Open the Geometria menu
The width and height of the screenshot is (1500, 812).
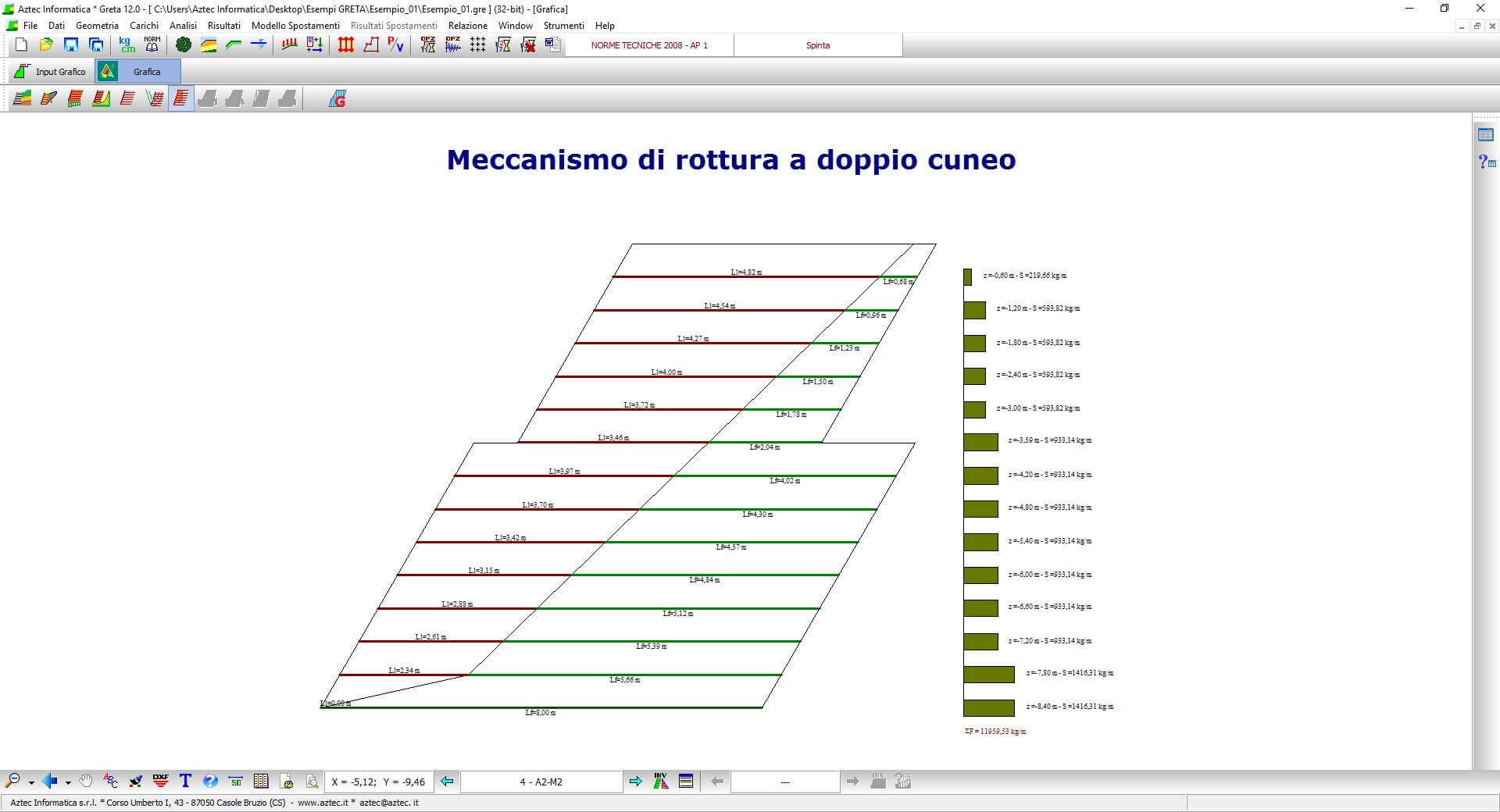[x=97, y=26]
